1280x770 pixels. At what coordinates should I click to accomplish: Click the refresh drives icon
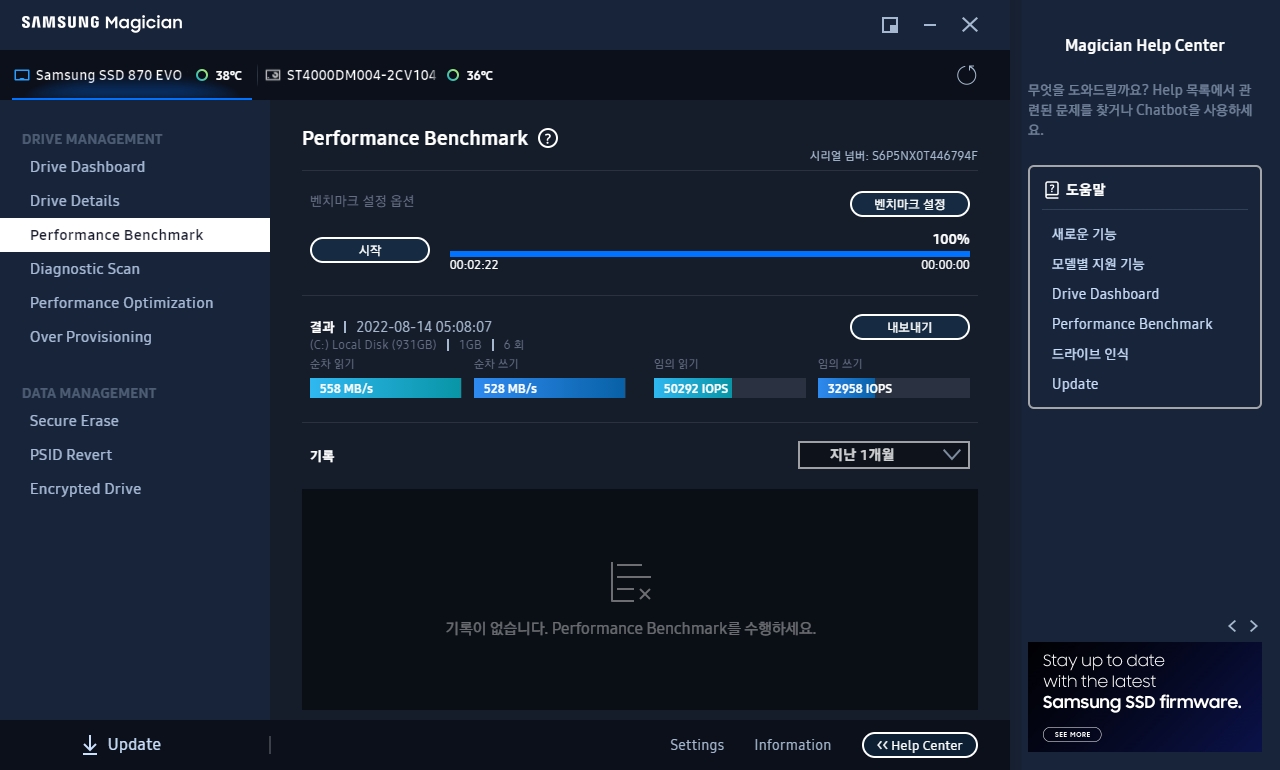966,75
